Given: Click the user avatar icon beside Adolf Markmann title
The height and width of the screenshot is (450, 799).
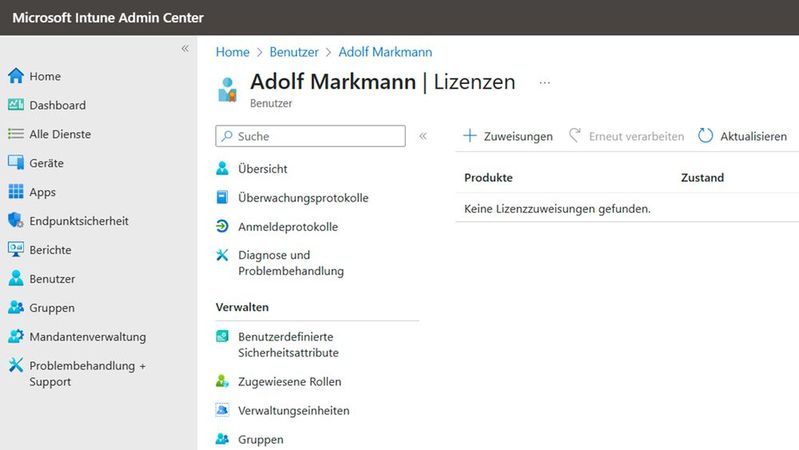Looking at the screenshot, I should point(227,90).
